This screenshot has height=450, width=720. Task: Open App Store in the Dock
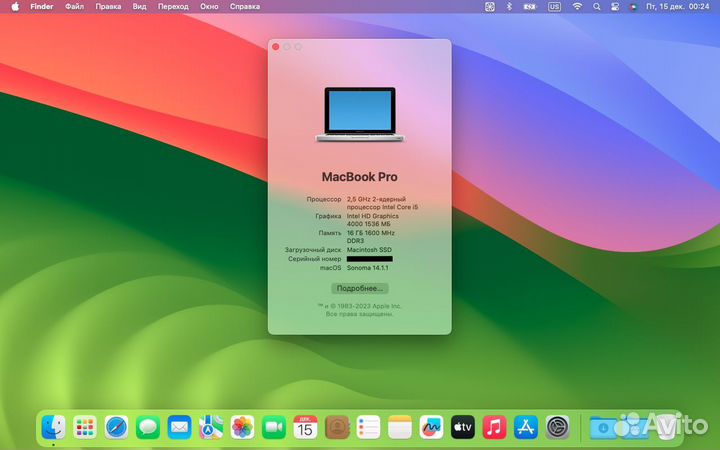(526, 428)
